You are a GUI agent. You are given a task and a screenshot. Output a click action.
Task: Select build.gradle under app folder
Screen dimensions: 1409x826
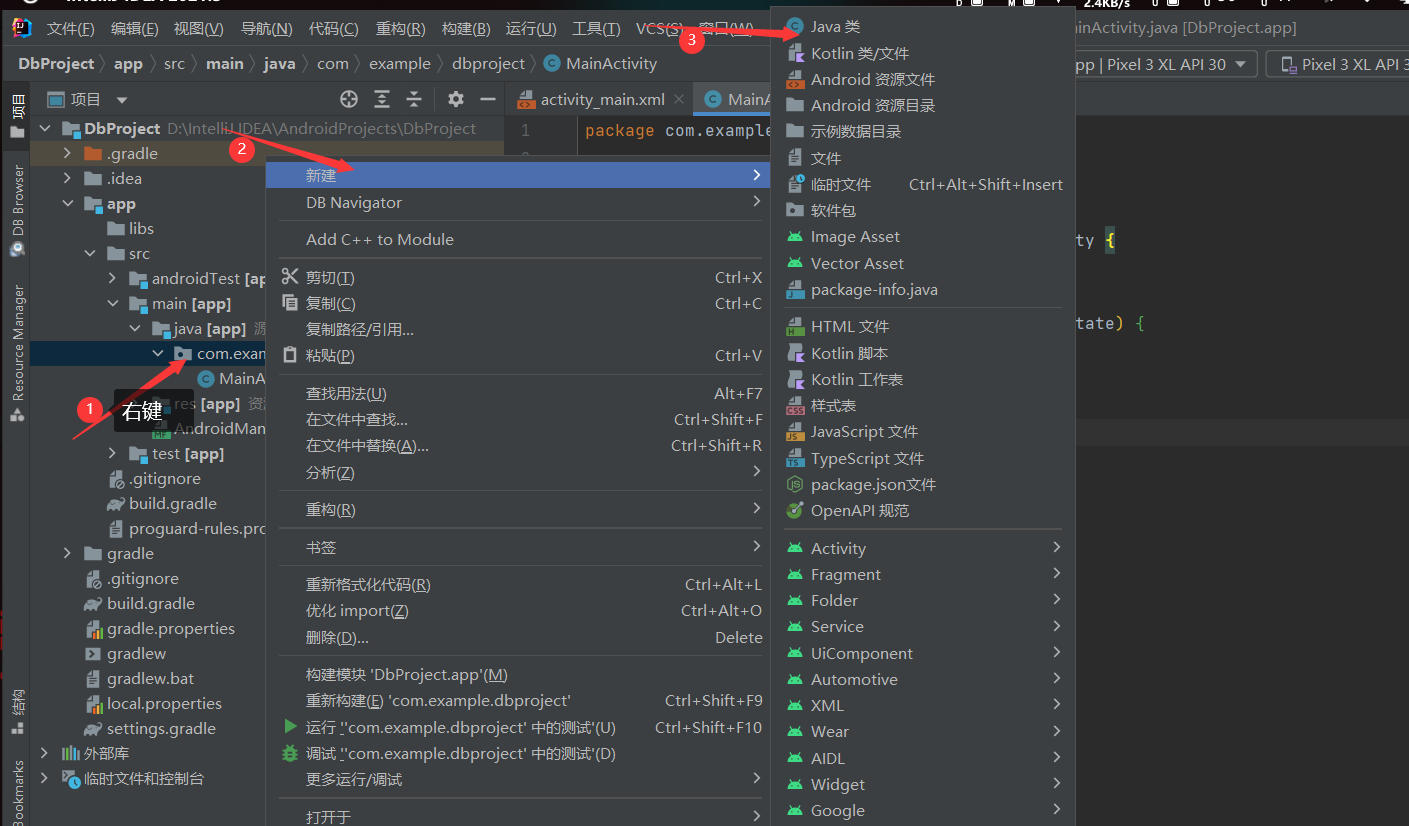pos(173,503)
